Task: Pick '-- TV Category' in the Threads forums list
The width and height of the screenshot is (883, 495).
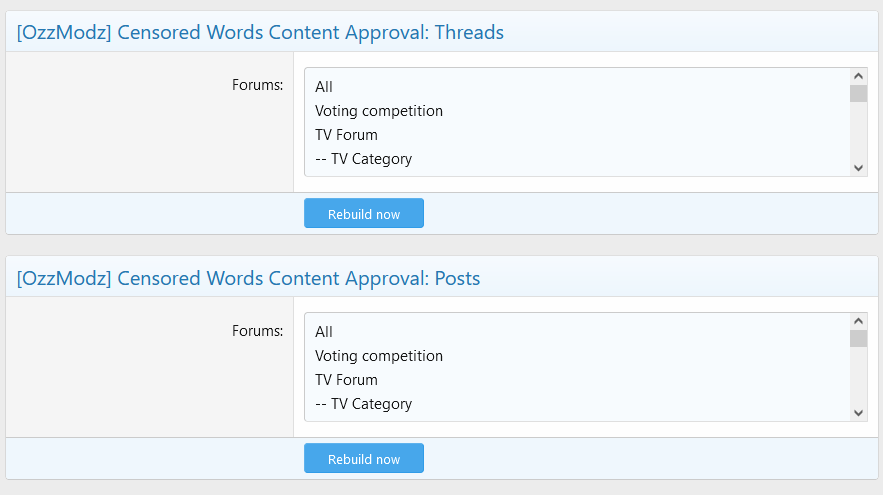Action: coord(363,159)
